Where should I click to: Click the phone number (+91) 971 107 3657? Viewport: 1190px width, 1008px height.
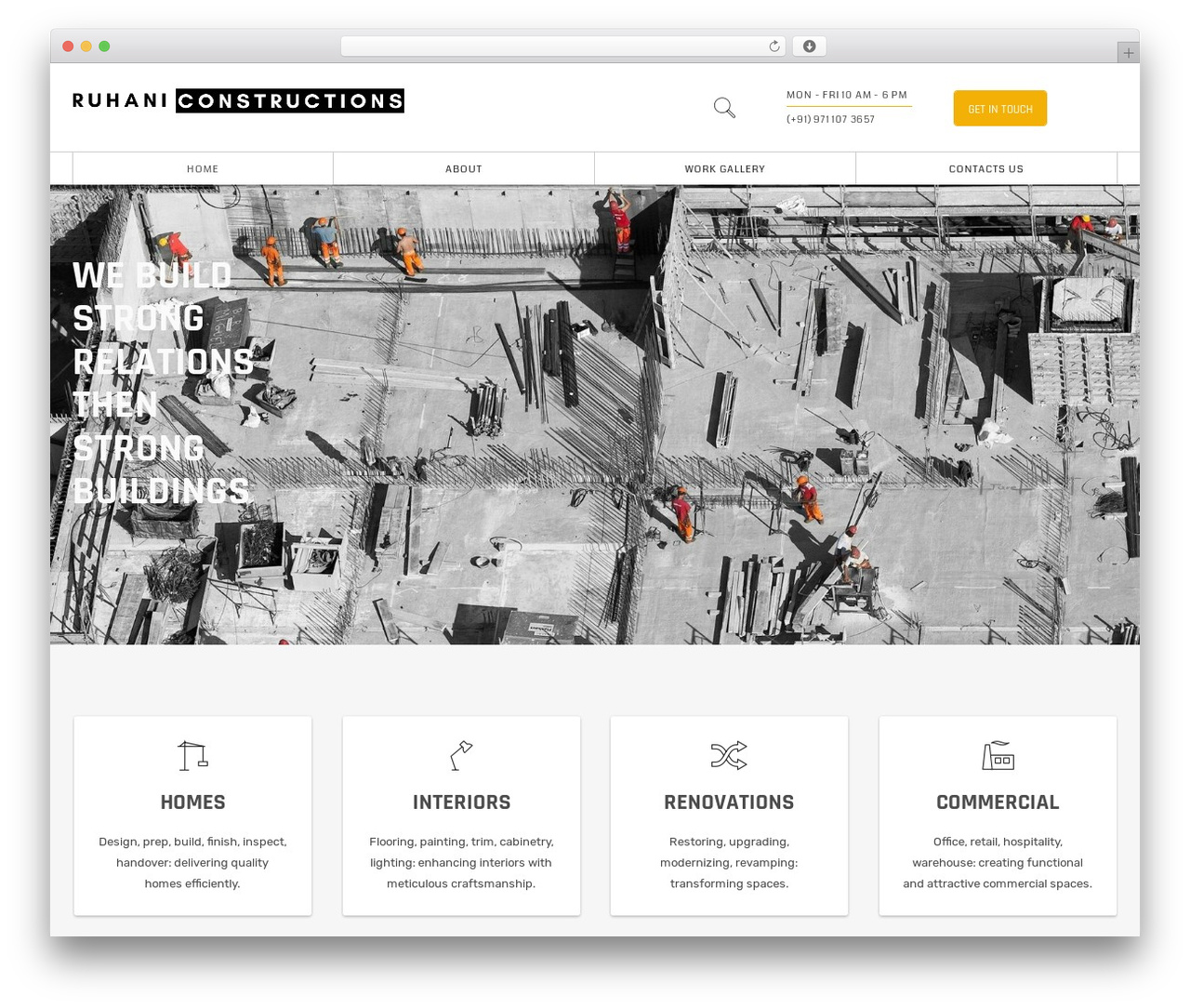[830, 119]
